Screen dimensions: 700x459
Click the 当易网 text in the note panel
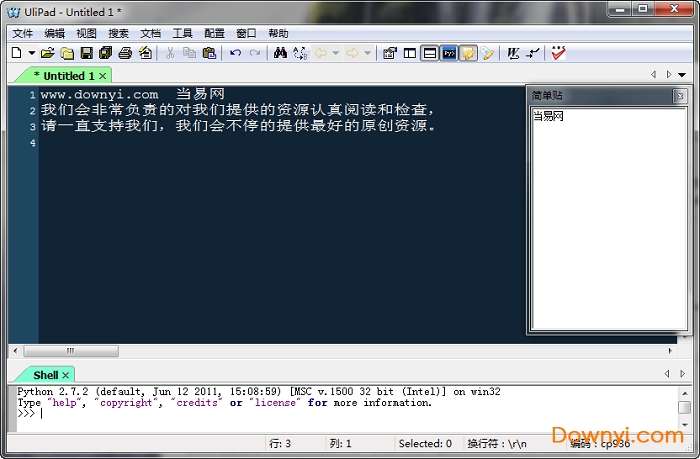548,117
